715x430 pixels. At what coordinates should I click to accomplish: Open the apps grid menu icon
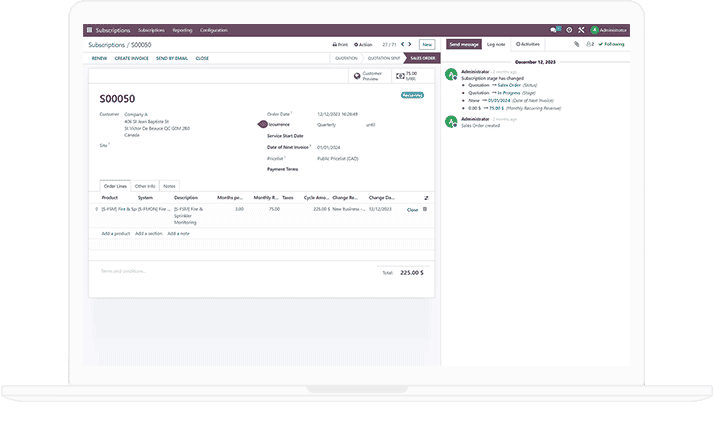pos(91,31)
